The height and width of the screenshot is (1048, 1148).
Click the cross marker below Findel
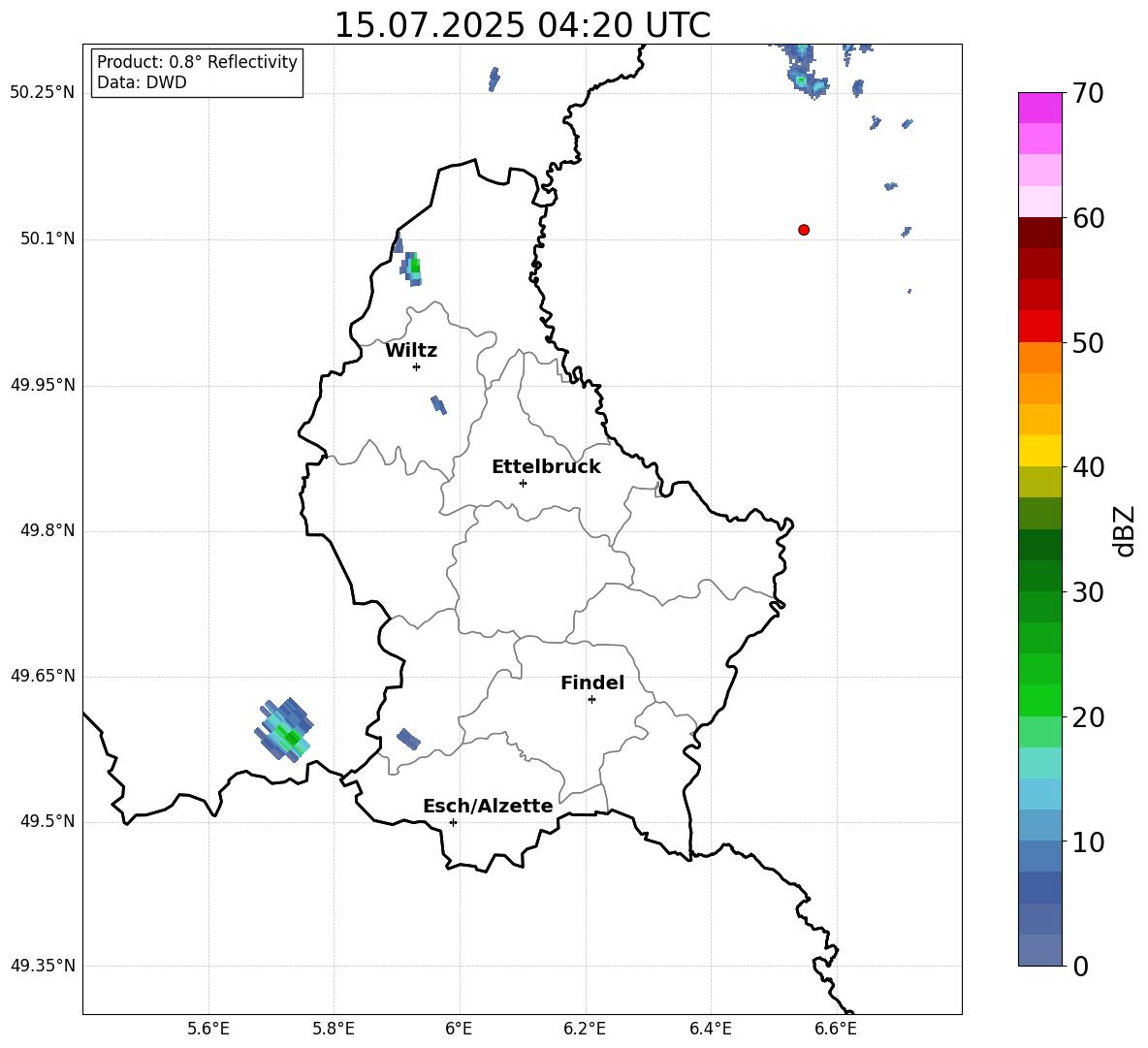tap(591, 700)
